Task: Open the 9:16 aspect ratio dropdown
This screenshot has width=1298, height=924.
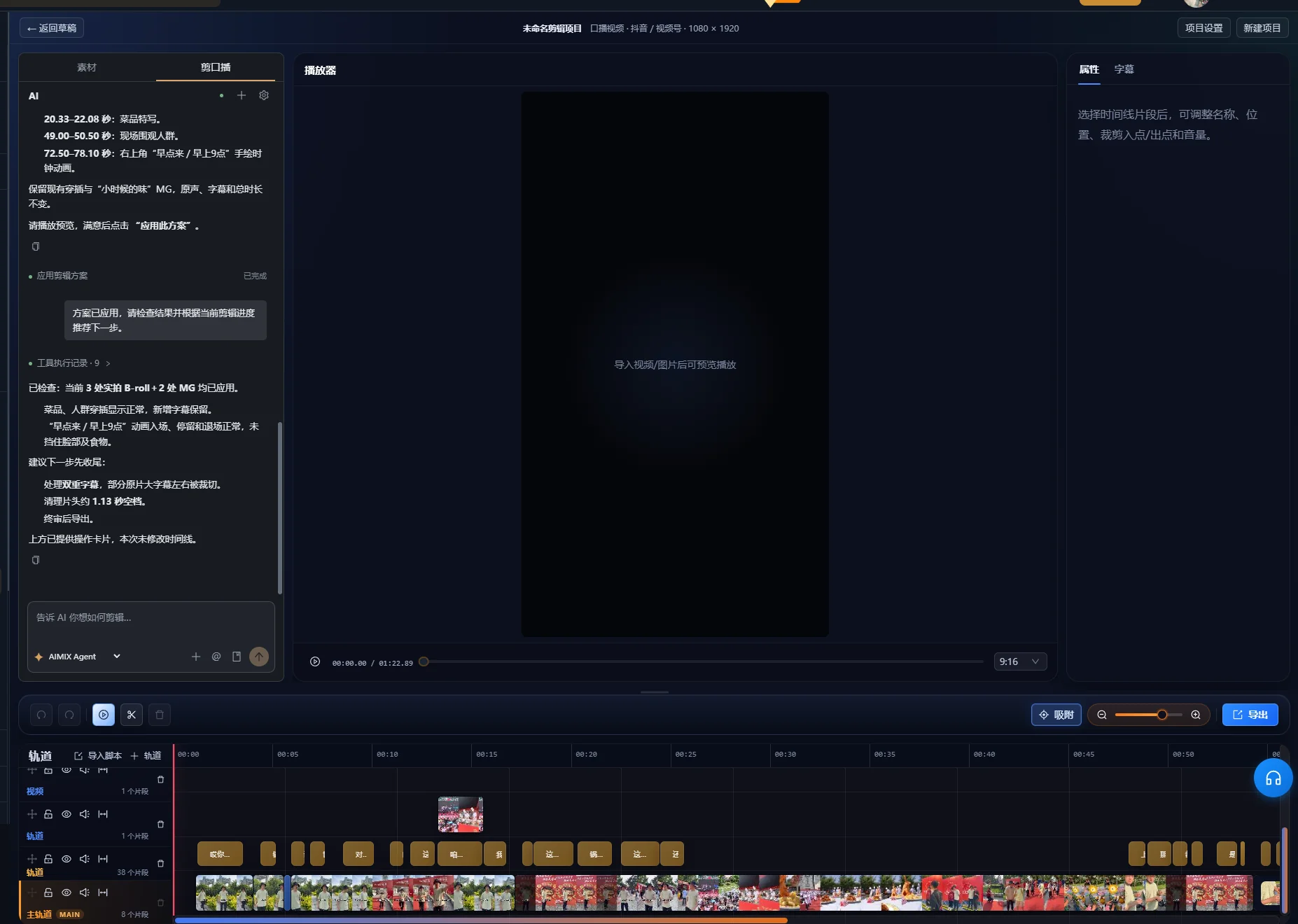Action: coord(1020,661)
